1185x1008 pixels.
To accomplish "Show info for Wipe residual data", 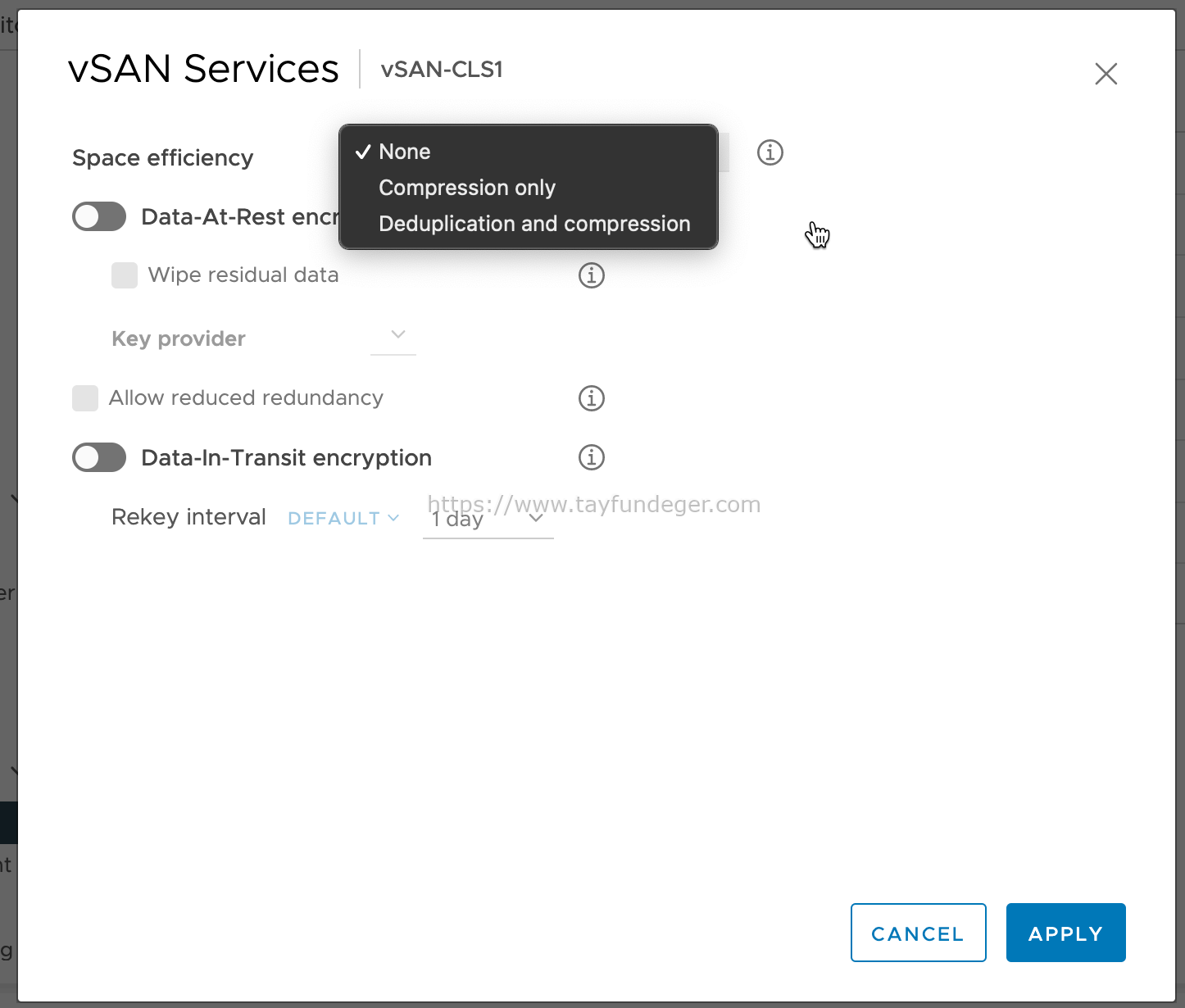I will [x=592, y=275].
